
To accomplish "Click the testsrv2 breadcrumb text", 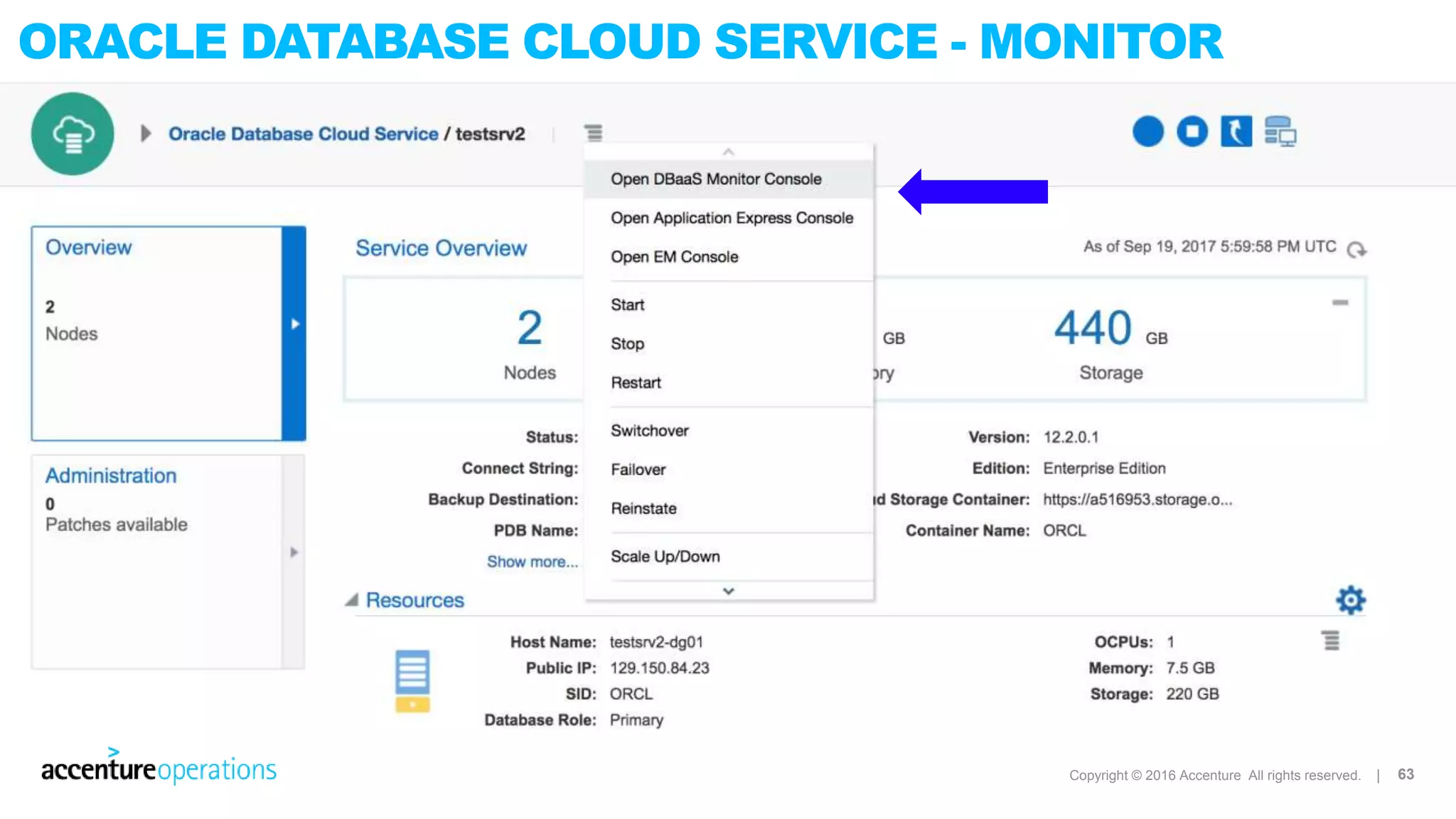I will (490, 134).
